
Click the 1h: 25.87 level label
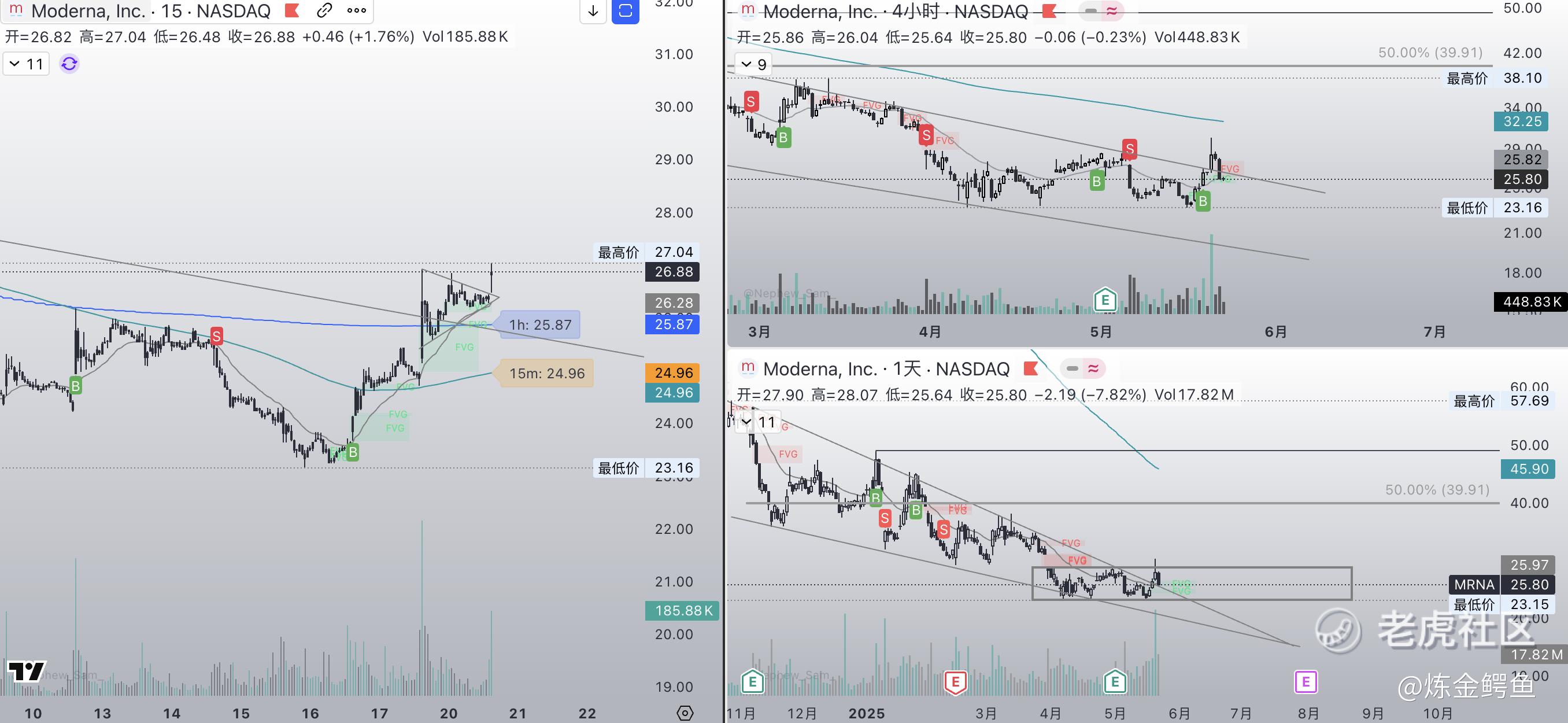pyautogui.click(x=540, y=324)
